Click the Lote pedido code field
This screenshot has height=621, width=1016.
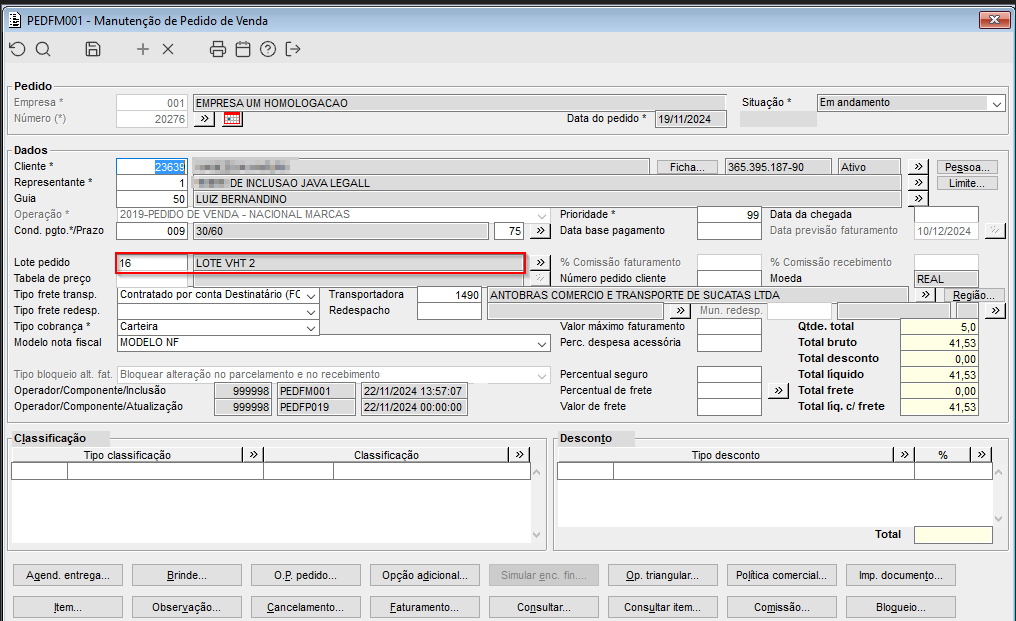152,263
